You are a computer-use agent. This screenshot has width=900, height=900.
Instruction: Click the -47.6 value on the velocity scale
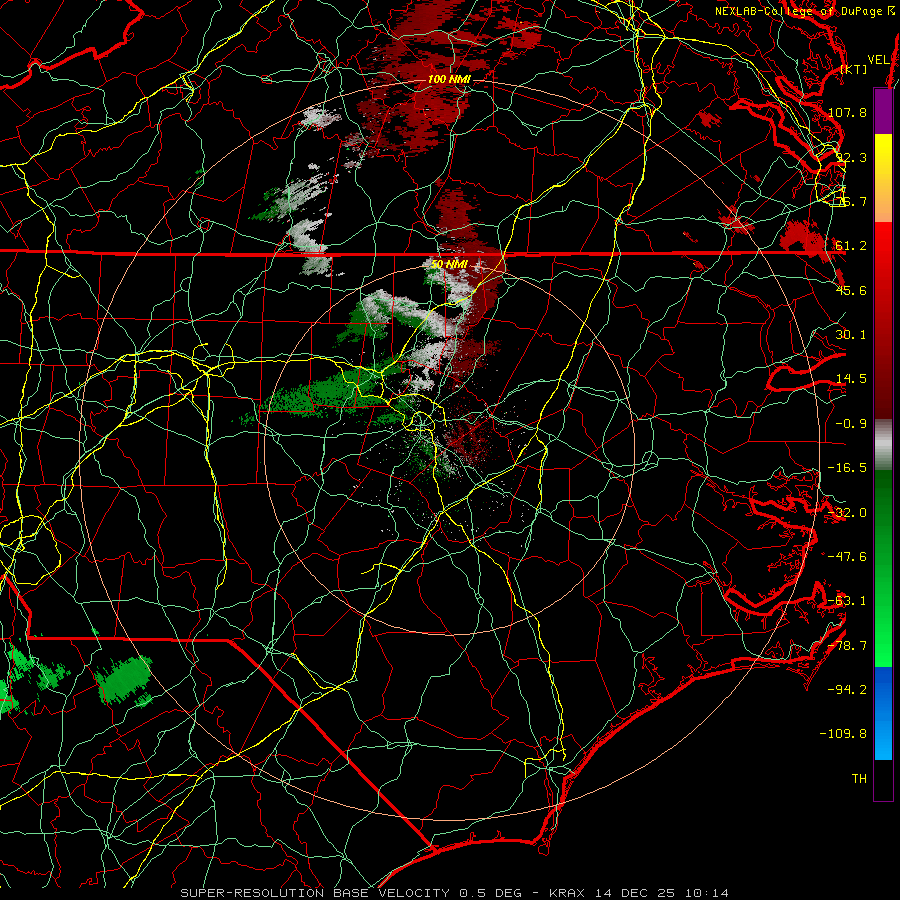[847, 557]
